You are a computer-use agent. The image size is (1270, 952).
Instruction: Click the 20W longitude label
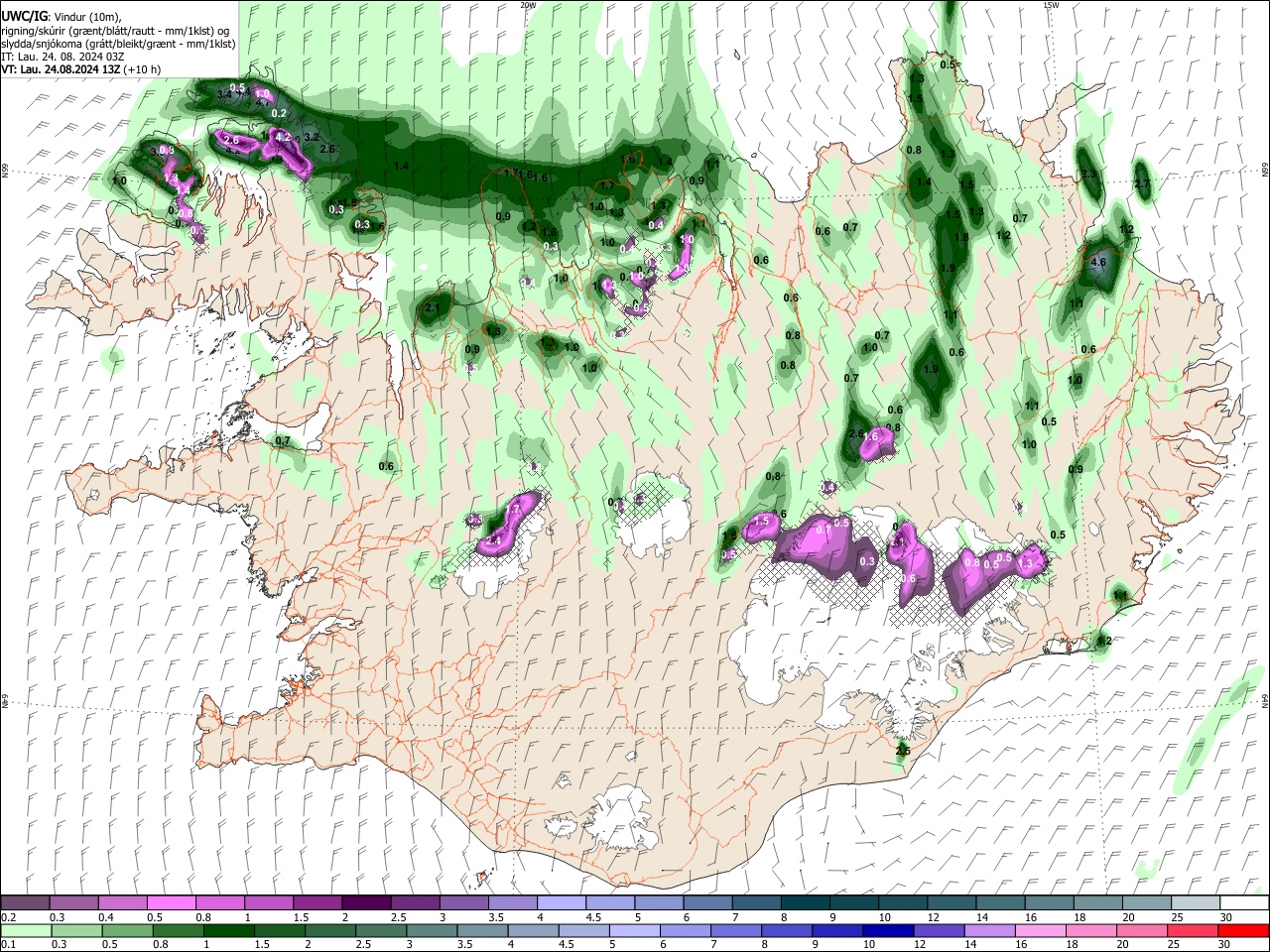point(528,5)
